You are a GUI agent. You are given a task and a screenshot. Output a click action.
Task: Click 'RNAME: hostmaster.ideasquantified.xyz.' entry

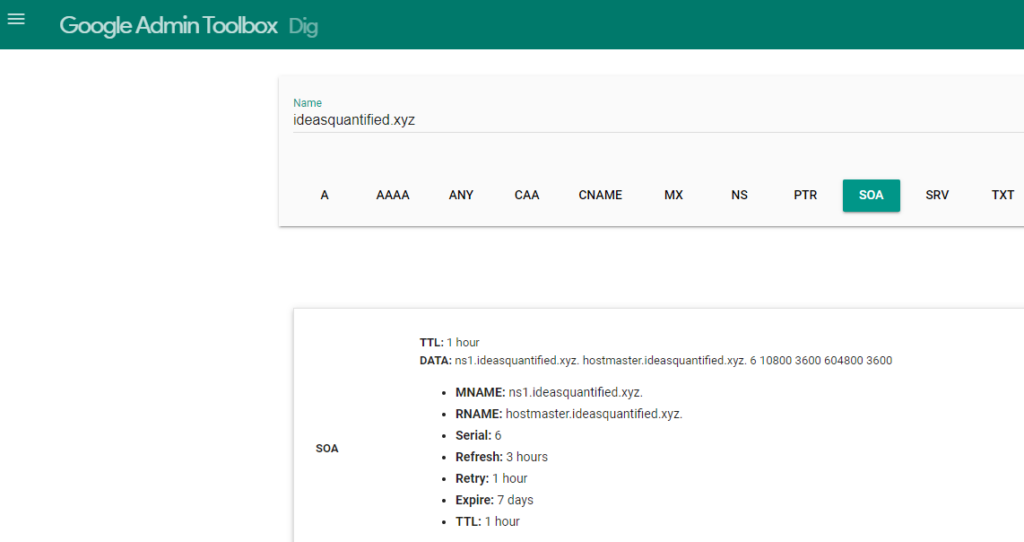point(569,414)
